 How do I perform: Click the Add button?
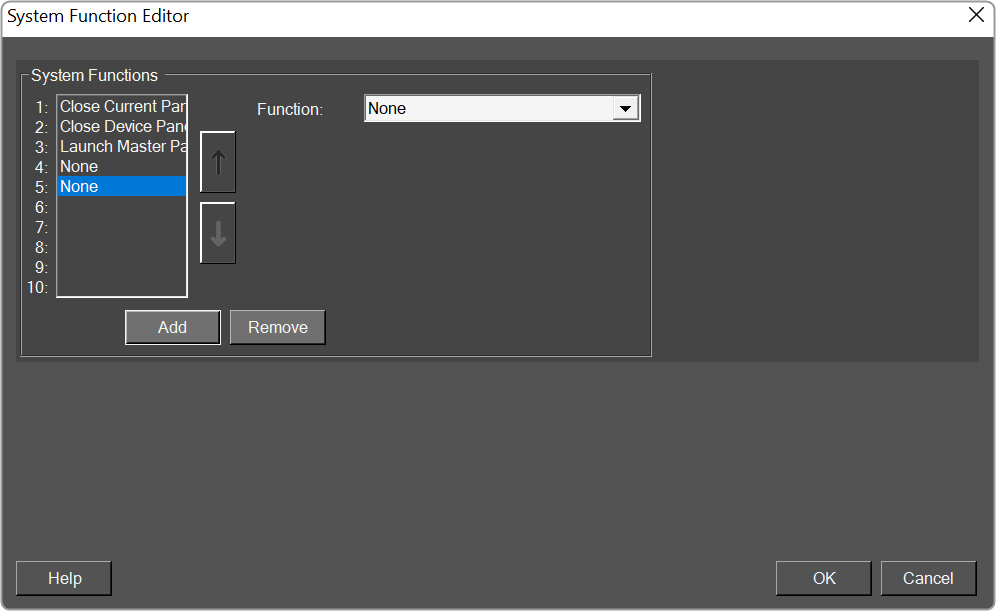click(x=173, y=327)
